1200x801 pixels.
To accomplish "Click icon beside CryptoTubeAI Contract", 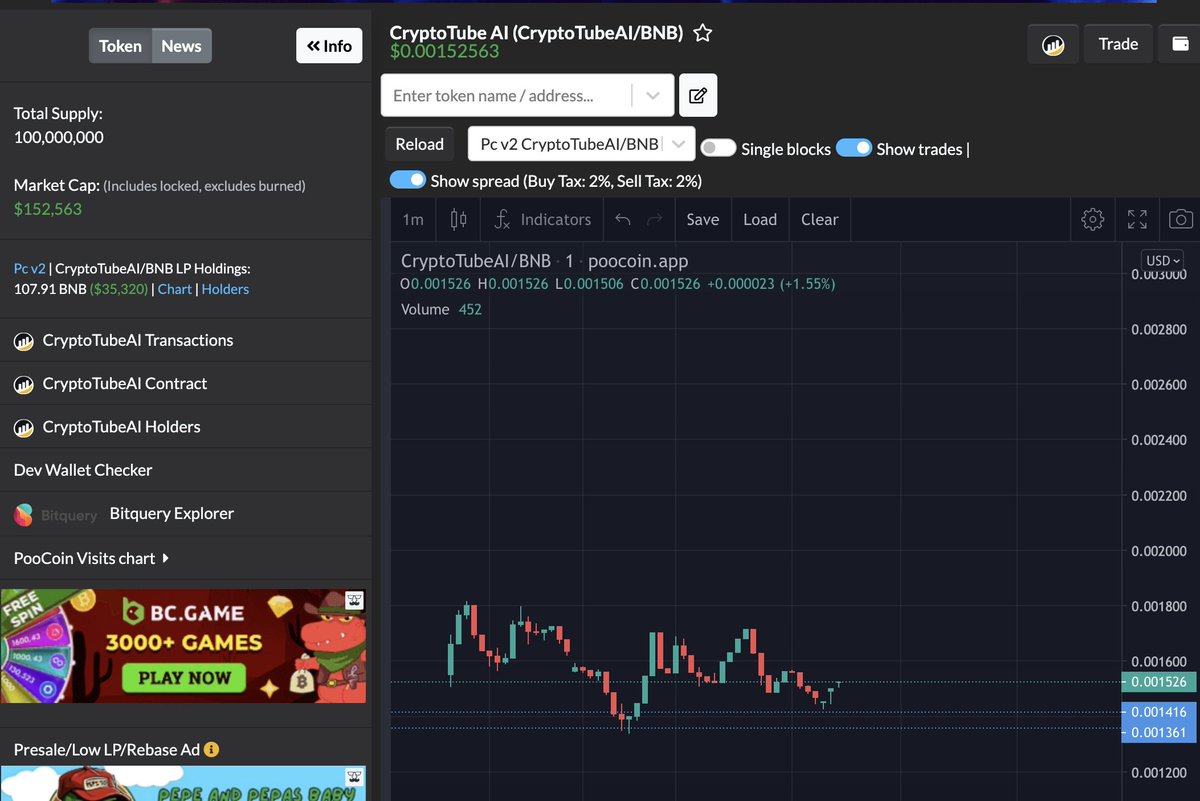I will click(24, 384).
